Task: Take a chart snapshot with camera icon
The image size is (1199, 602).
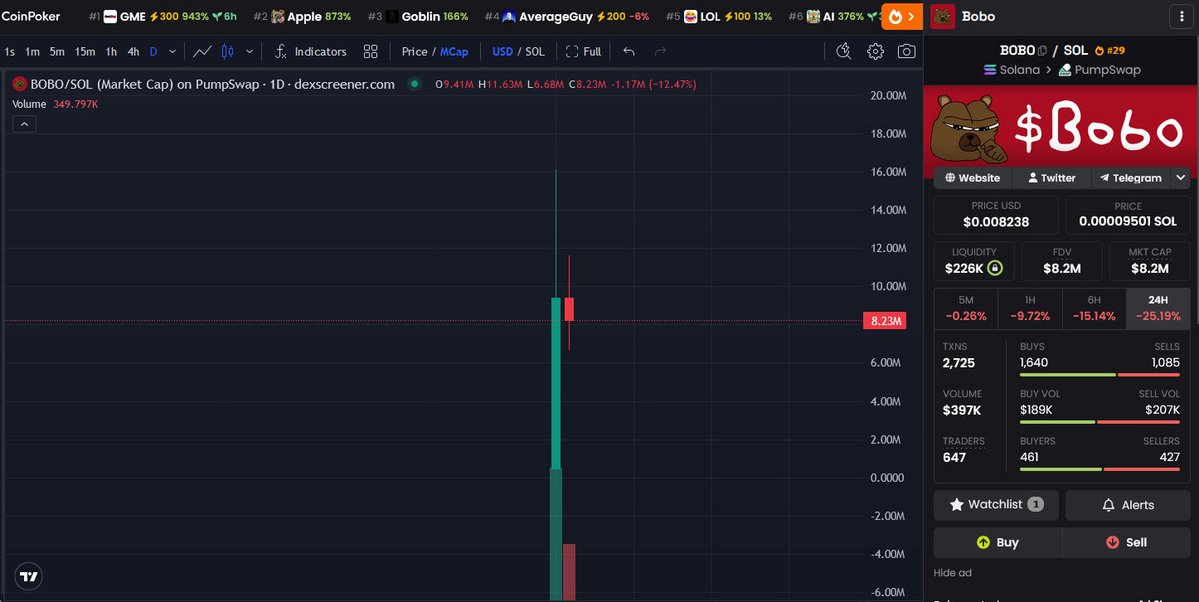Action: [x=906, y=51]
